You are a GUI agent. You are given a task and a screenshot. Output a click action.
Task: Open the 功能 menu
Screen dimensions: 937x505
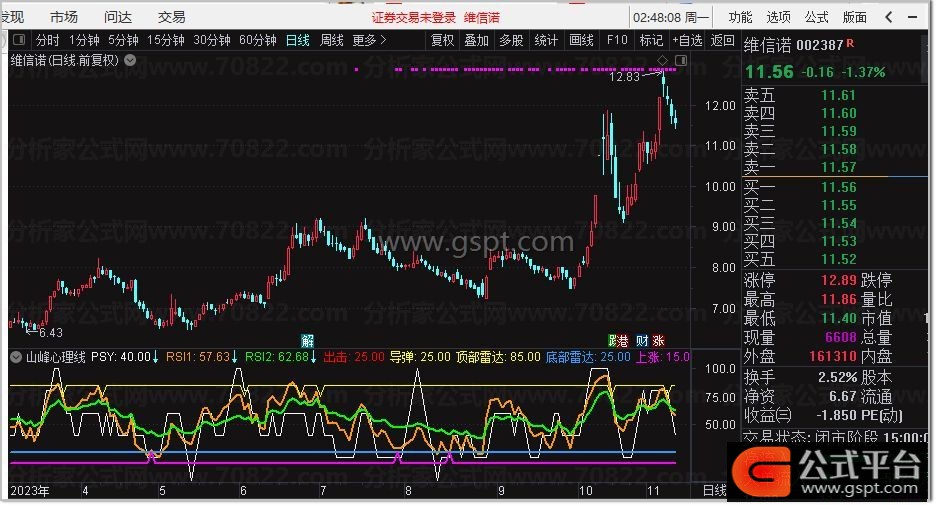[740, 17]
